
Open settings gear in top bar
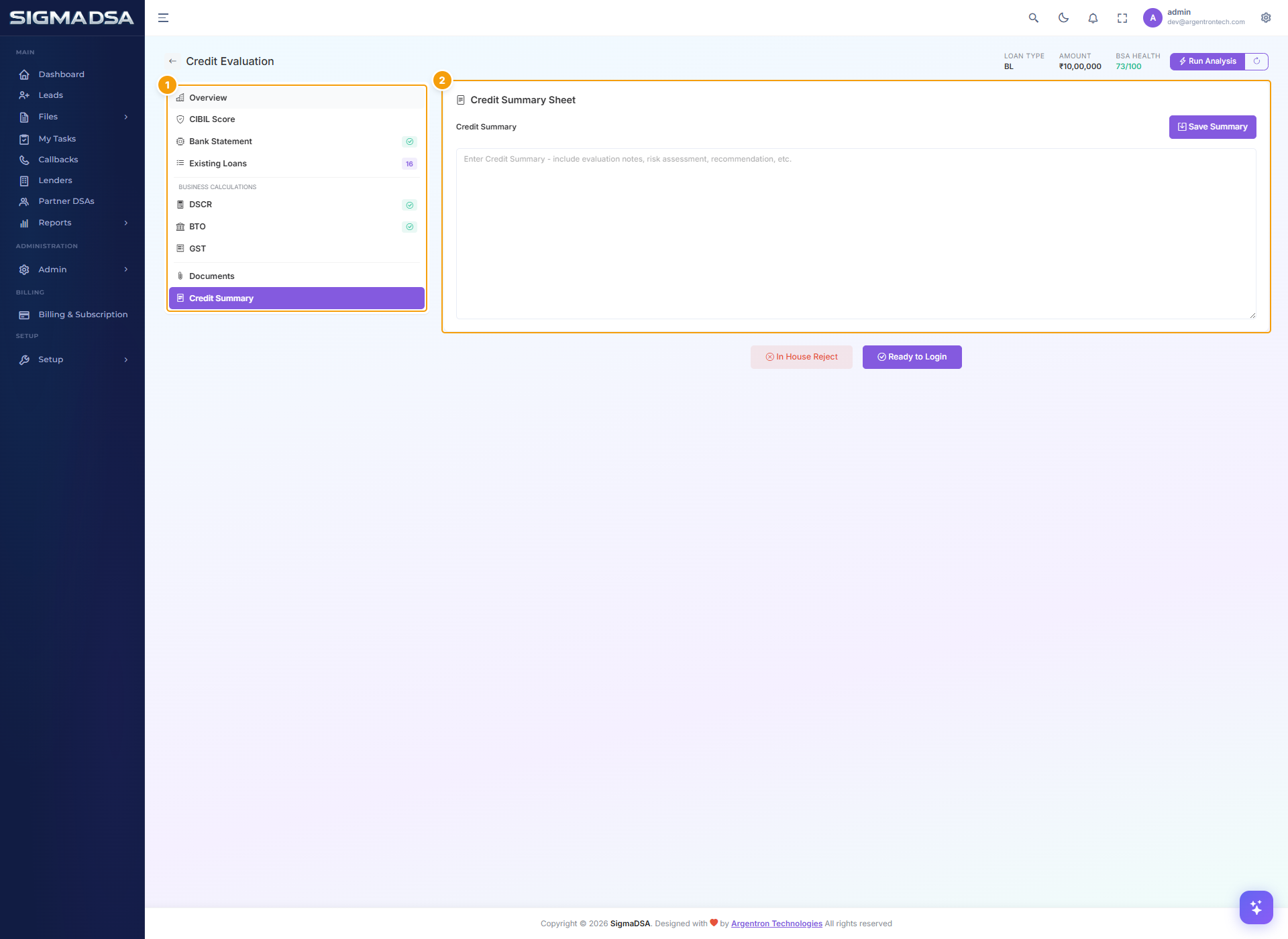(x=1266, y=18)
